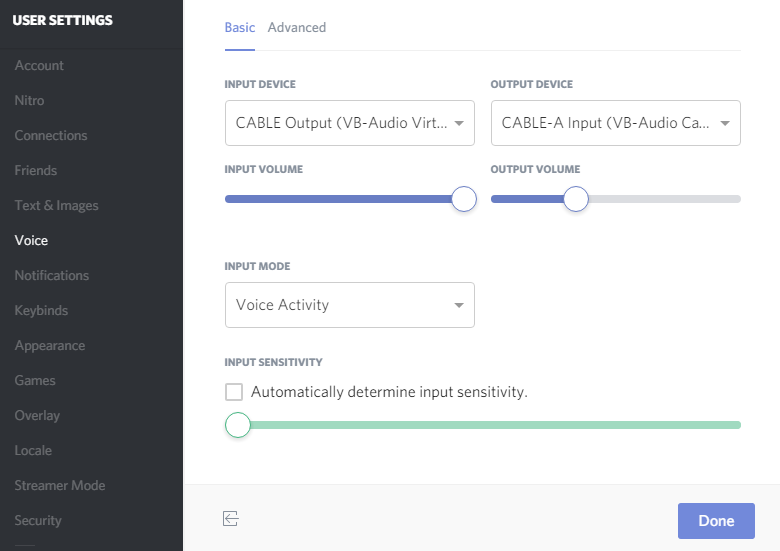Select Voice in the sidebar
The height and width of the screenshot is (551, 780).
coord(31,240)
